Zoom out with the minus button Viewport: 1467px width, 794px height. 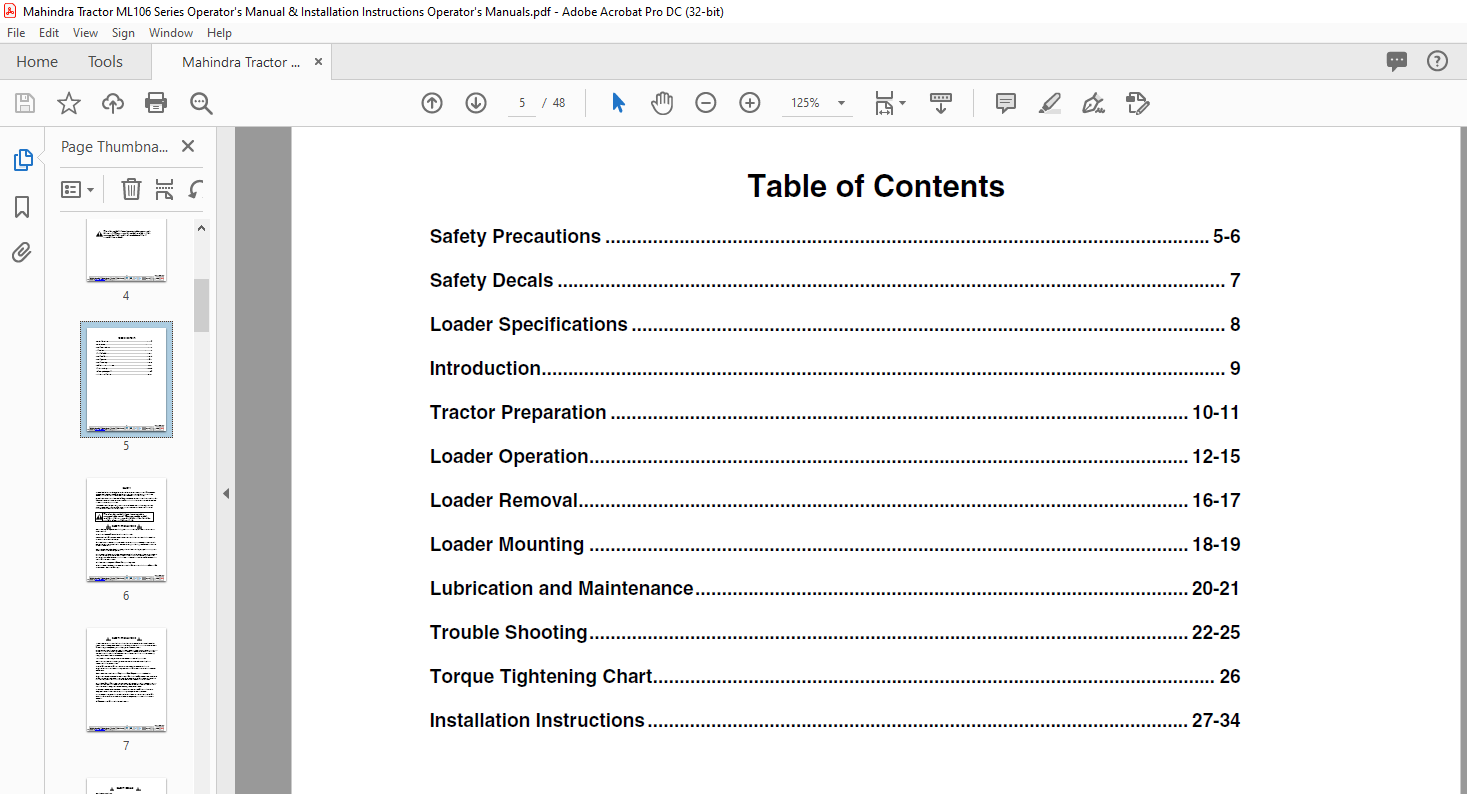[706, 103]
